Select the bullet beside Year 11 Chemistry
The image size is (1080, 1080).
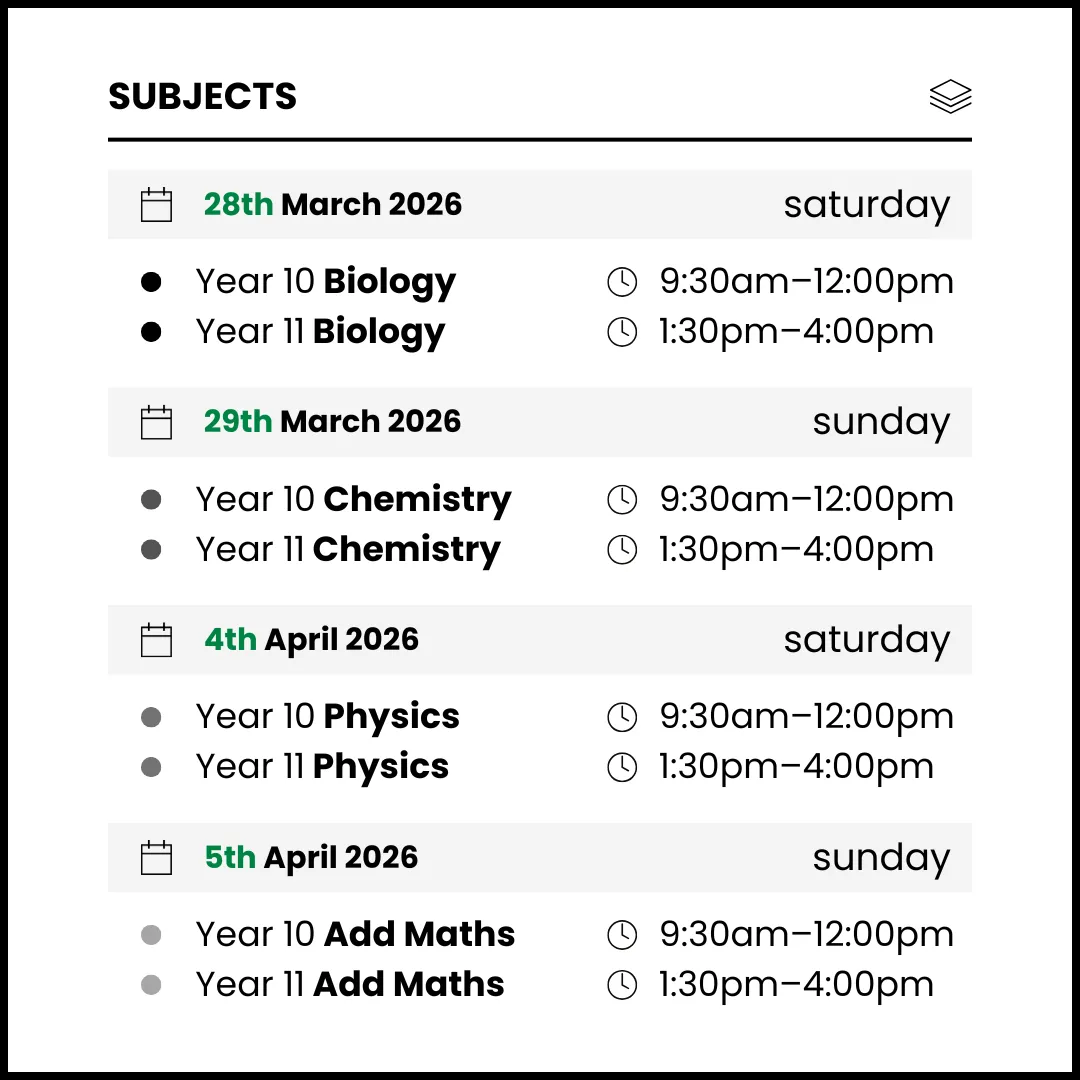tap(151, 550)
